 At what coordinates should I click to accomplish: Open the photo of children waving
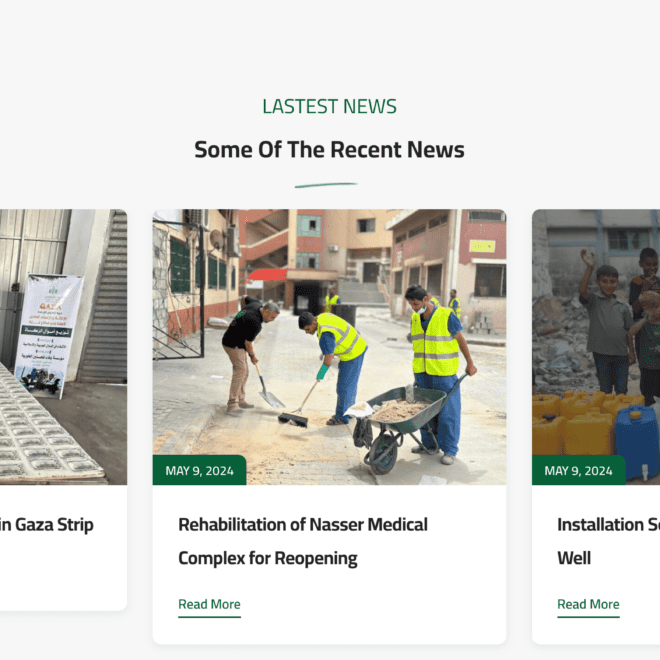(596, 347)
